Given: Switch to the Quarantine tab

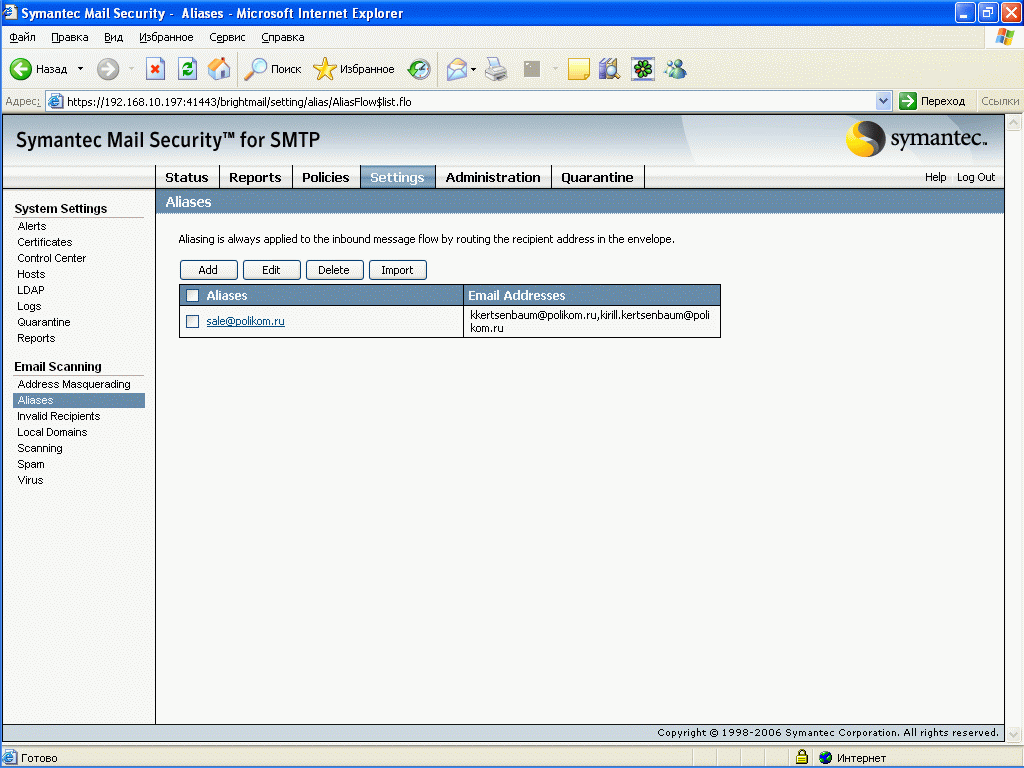Looking at the screenshot, I should click(x=598, y=177).
